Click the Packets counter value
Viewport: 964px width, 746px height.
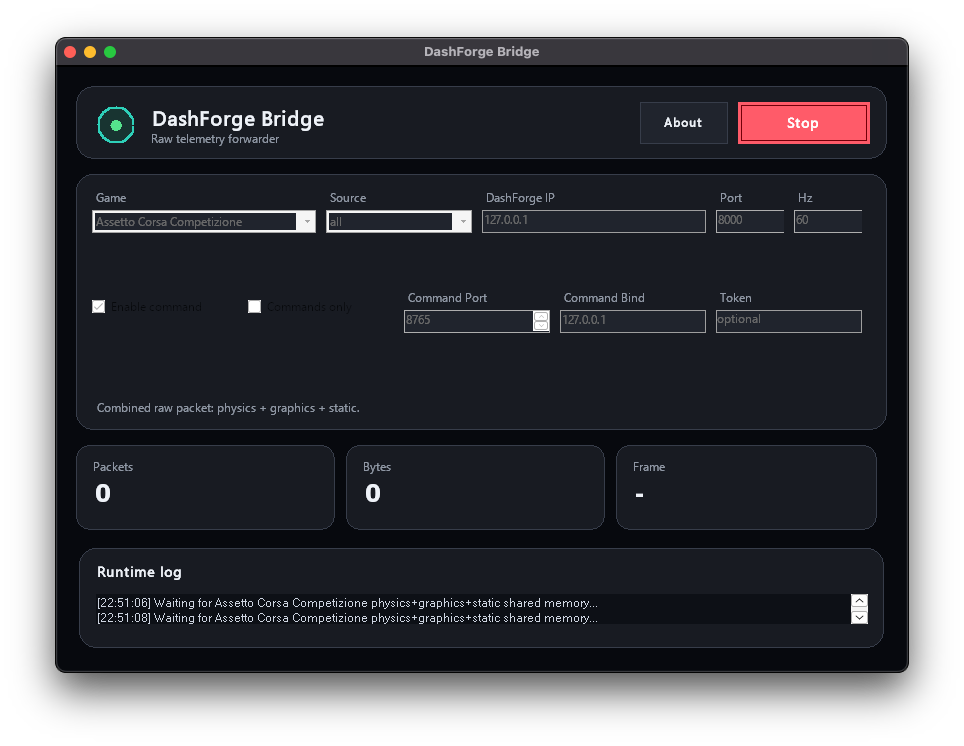pos(103,493)
